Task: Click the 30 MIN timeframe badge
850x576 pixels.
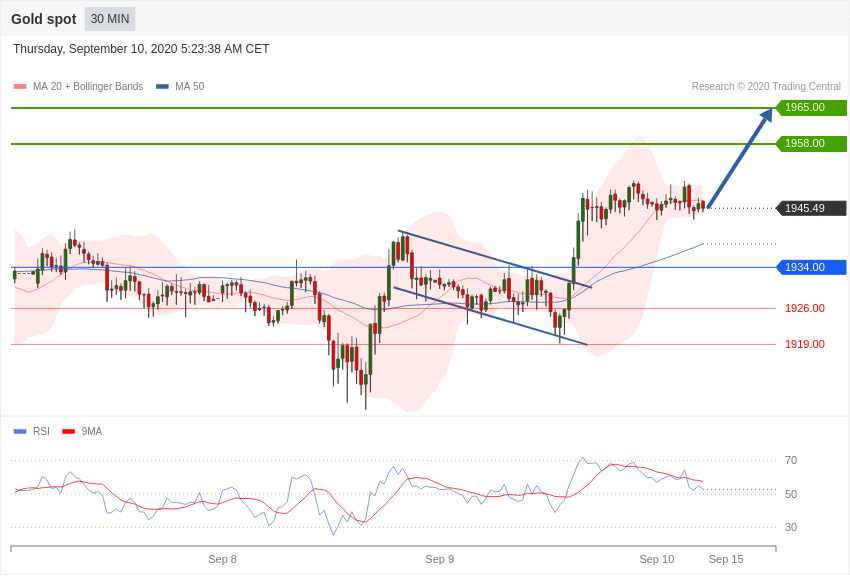Action: (x=110, y=19)
